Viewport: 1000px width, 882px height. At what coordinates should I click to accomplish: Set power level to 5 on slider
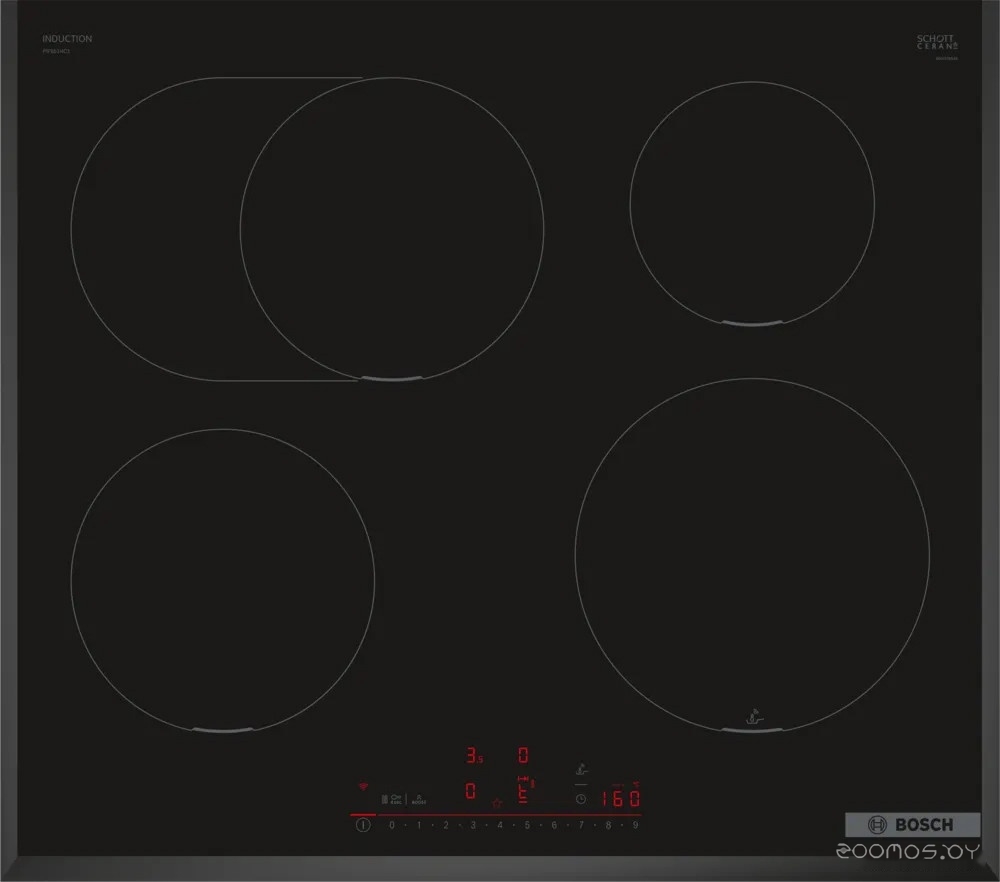pyautogui.click(x=526, y=825)
